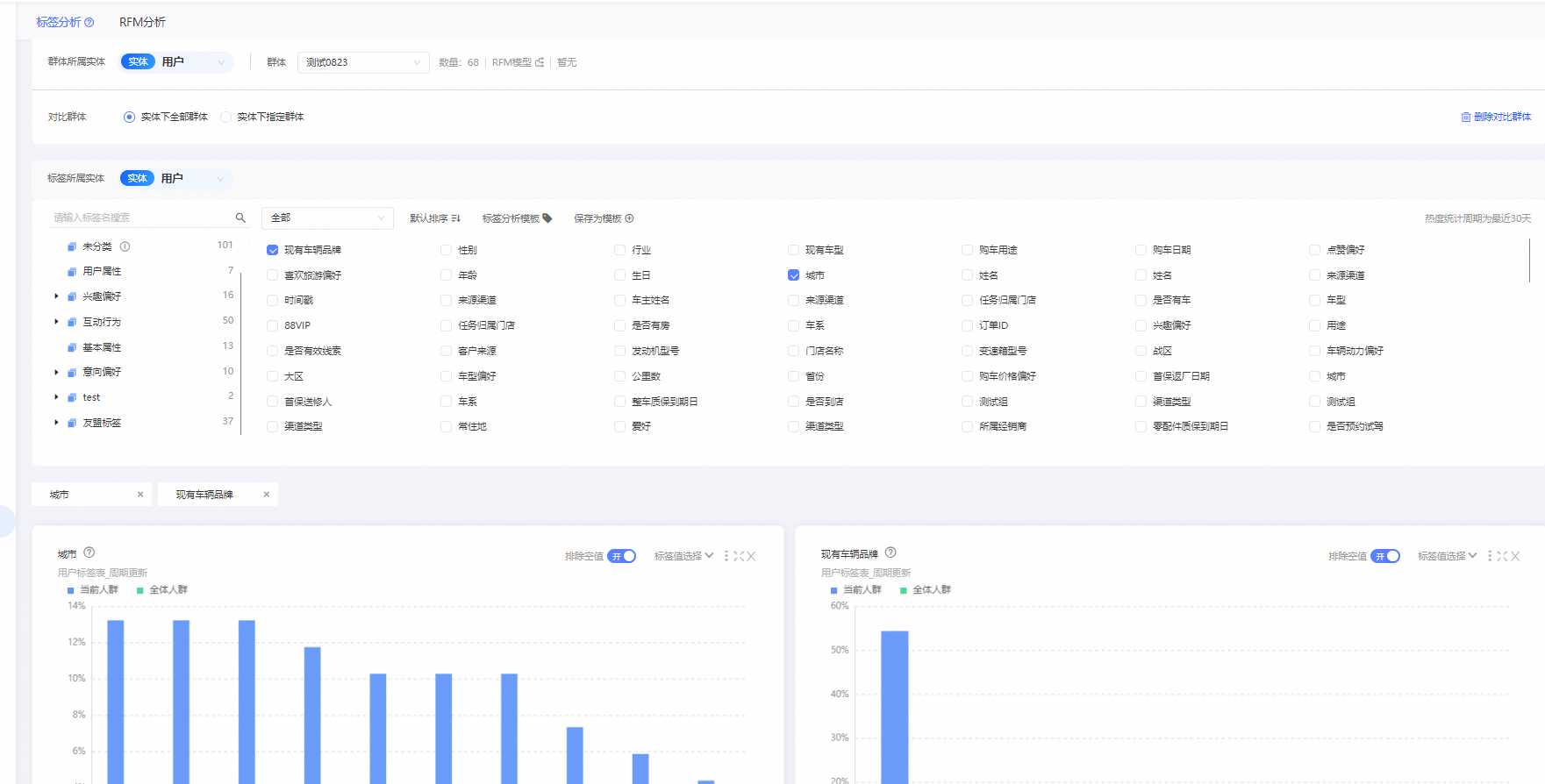
Task: Click 当前人群 legend swatch in 城市 chart
Action: coord(71,590)
